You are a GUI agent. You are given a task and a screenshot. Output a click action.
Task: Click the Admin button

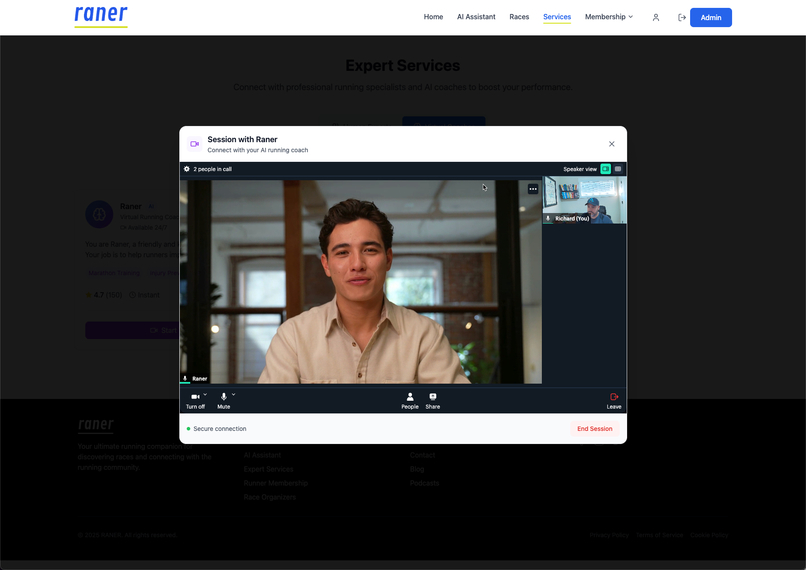(x=710, y=17)
